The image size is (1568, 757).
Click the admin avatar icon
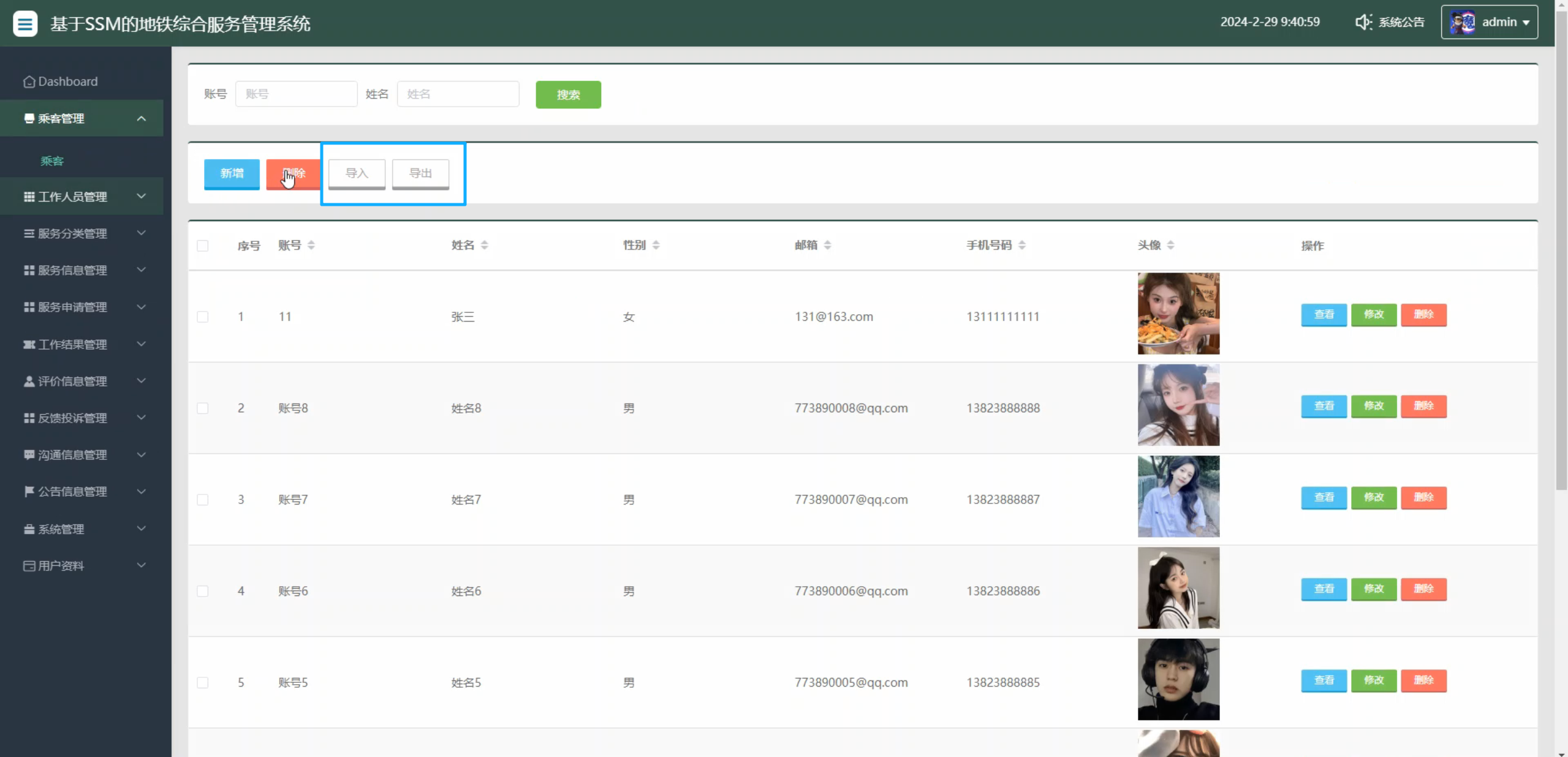[x=1462, y=23]
